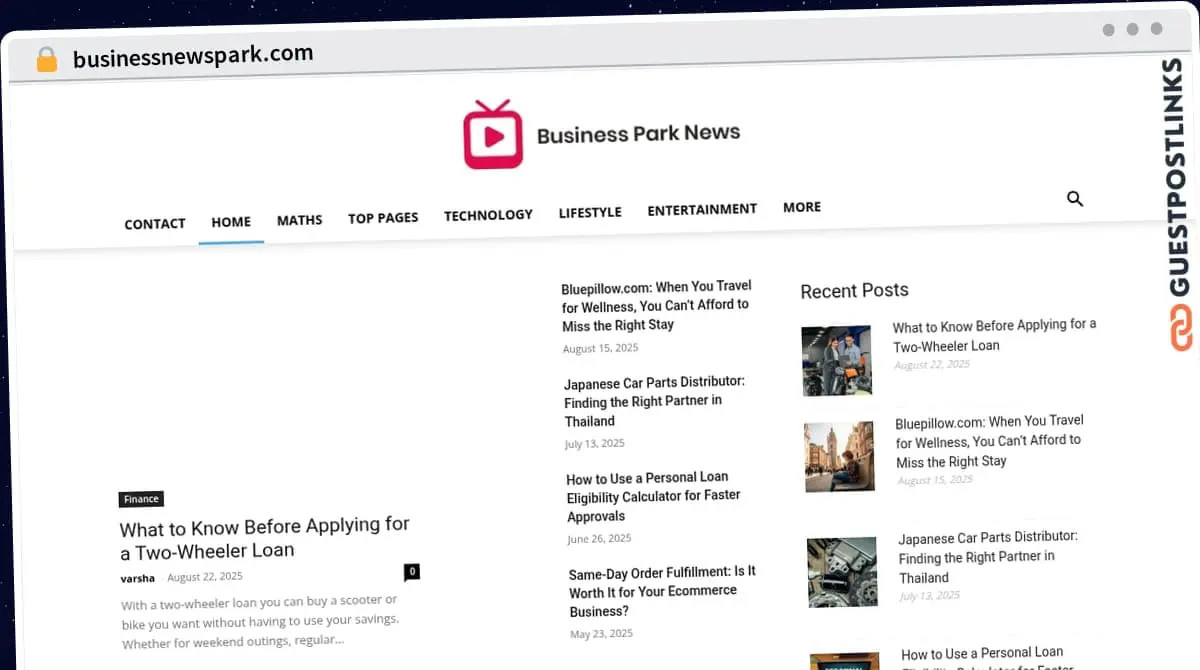Click the padlock icon in address bar

pos(46,60)
